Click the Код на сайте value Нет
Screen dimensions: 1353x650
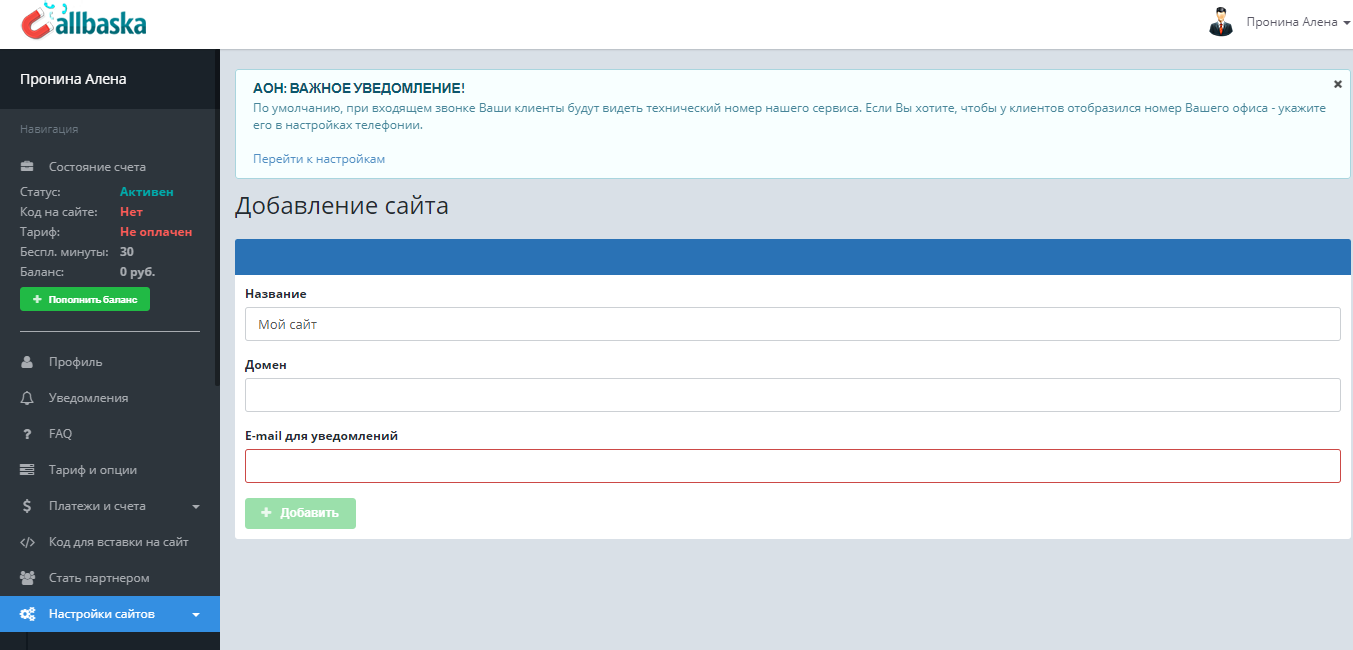[x=131, y=211]
